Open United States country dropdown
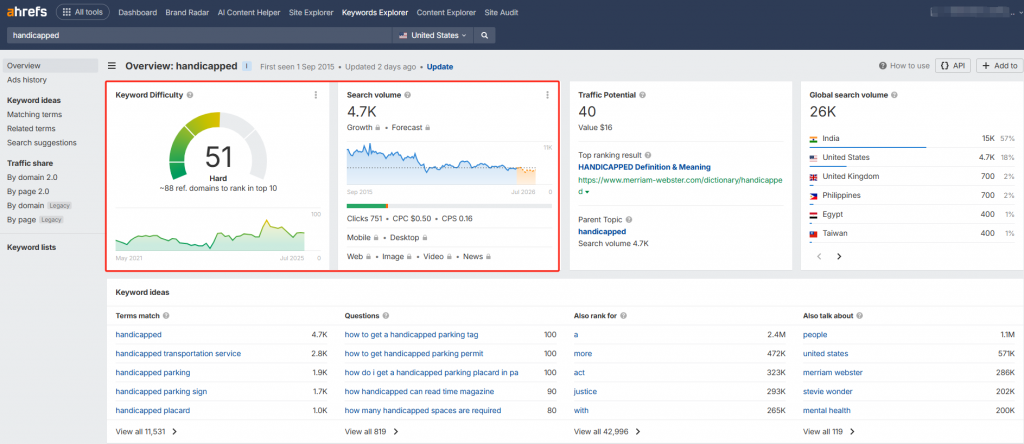This screenshot has height=444, width=1024. [432, 35]
